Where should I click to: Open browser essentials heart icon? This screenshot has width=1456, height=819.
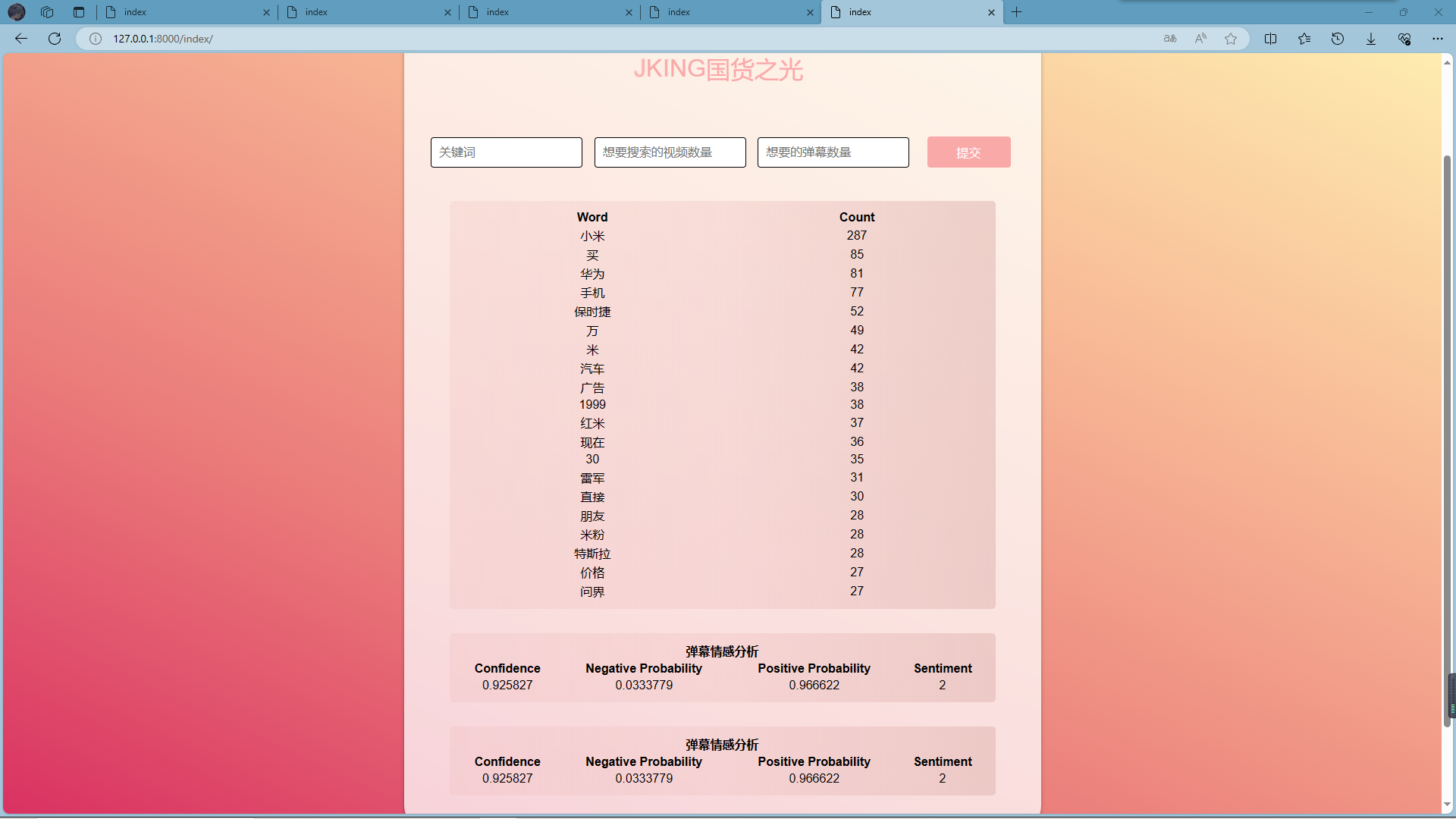(x=1404, y=39)
